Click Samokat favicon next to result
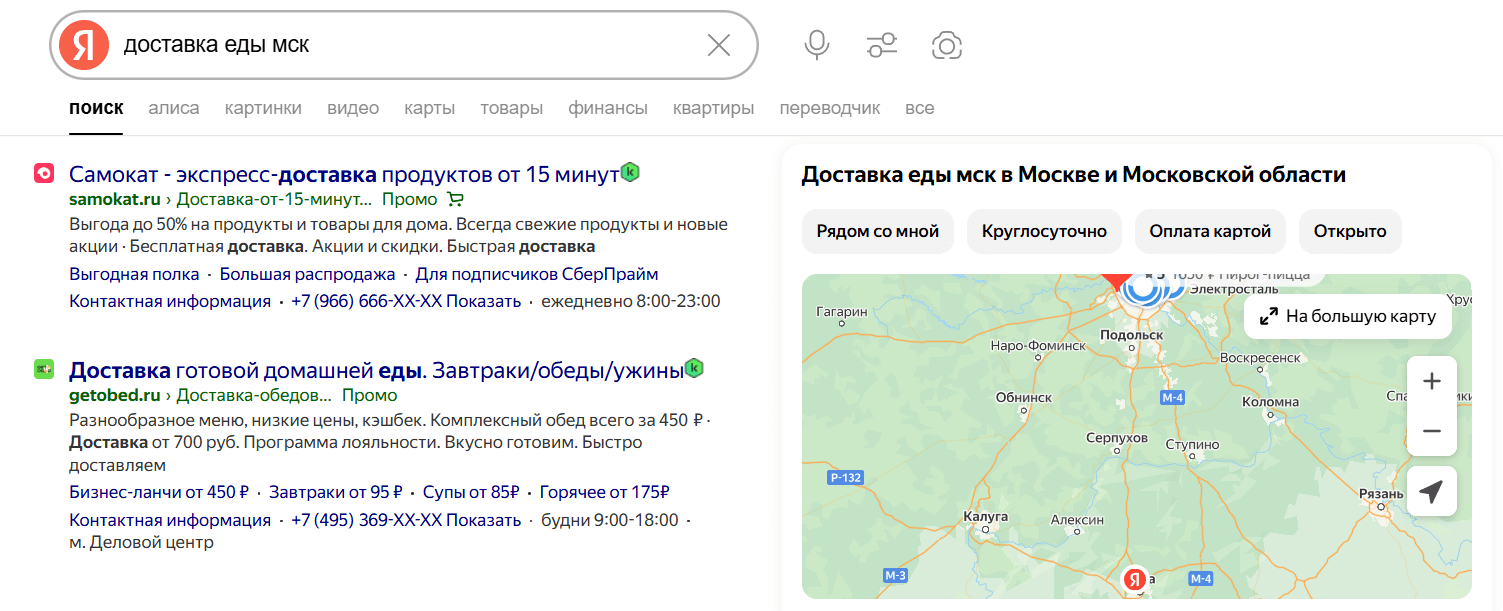 [44, 173]
